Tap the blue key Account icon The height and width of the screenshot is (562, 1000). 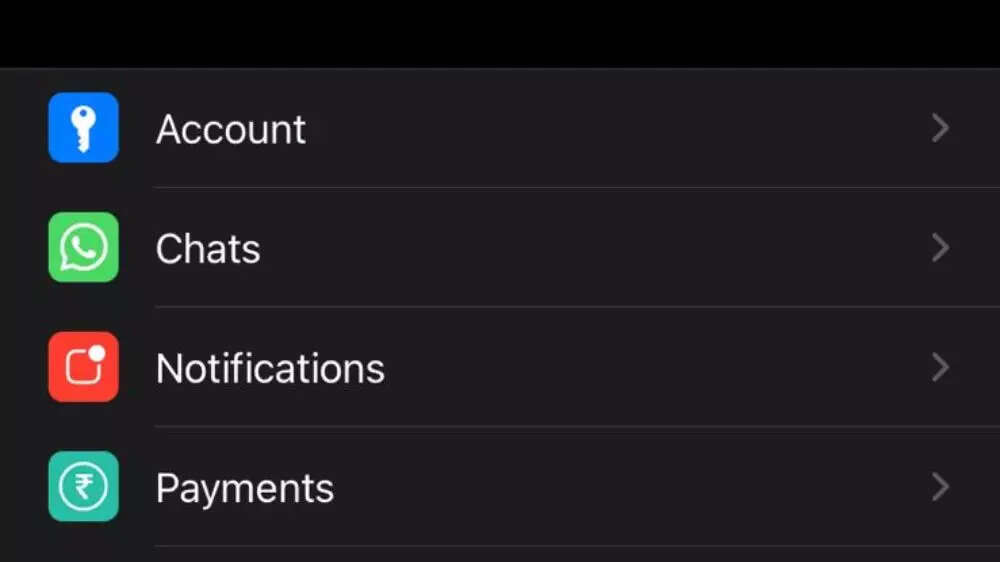(x=83, y=128)
